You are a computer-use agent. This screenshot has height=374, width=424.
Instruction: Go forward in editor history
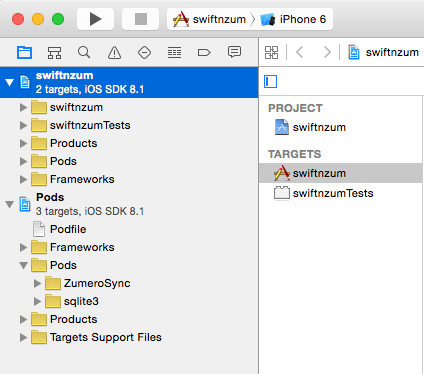(x=327, y=52)
